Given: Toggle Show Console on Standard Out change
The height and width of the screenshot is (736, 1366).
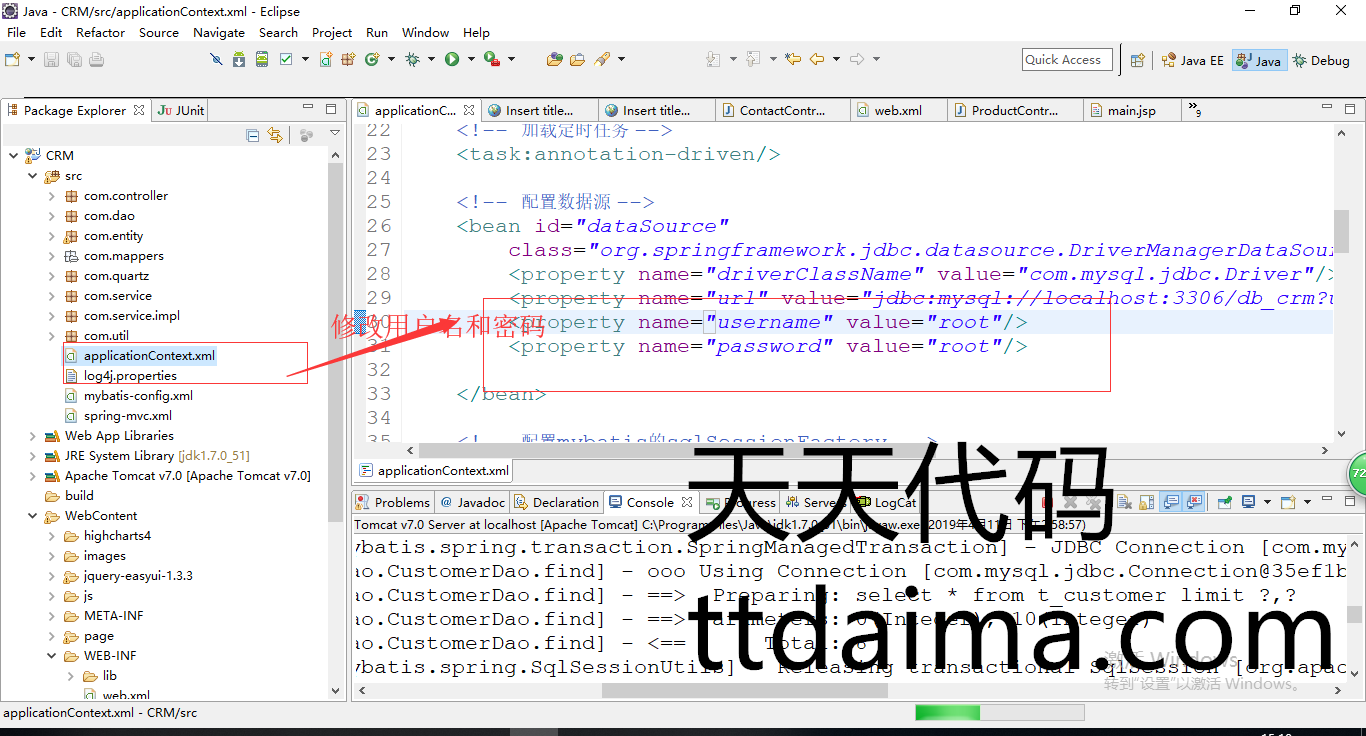Looking at the screenshot, I should click(x=1169, y=502).
